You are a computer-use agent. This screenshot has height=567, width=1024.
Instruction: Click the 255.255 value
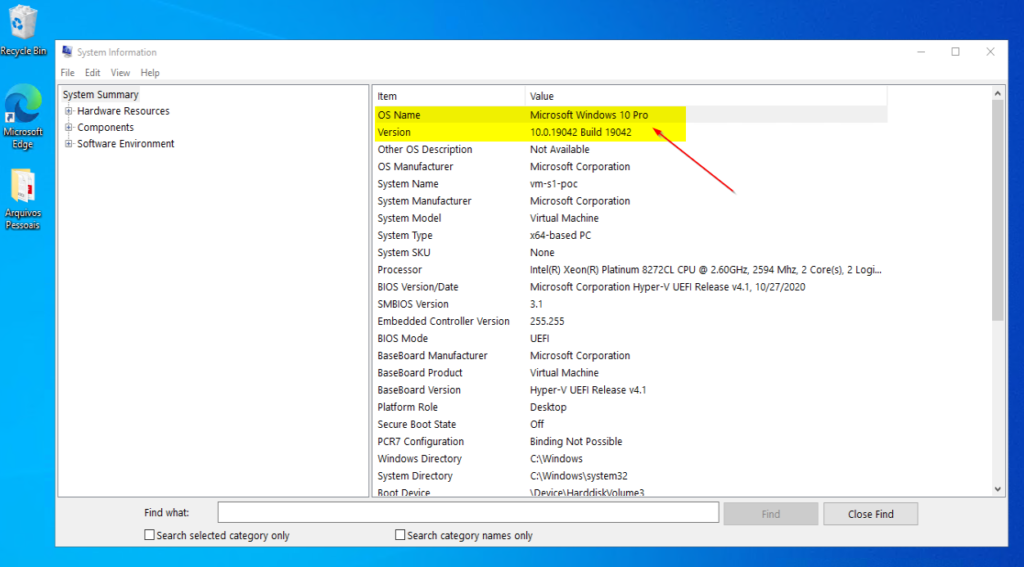pyautogui.click(x=547, y=321)
